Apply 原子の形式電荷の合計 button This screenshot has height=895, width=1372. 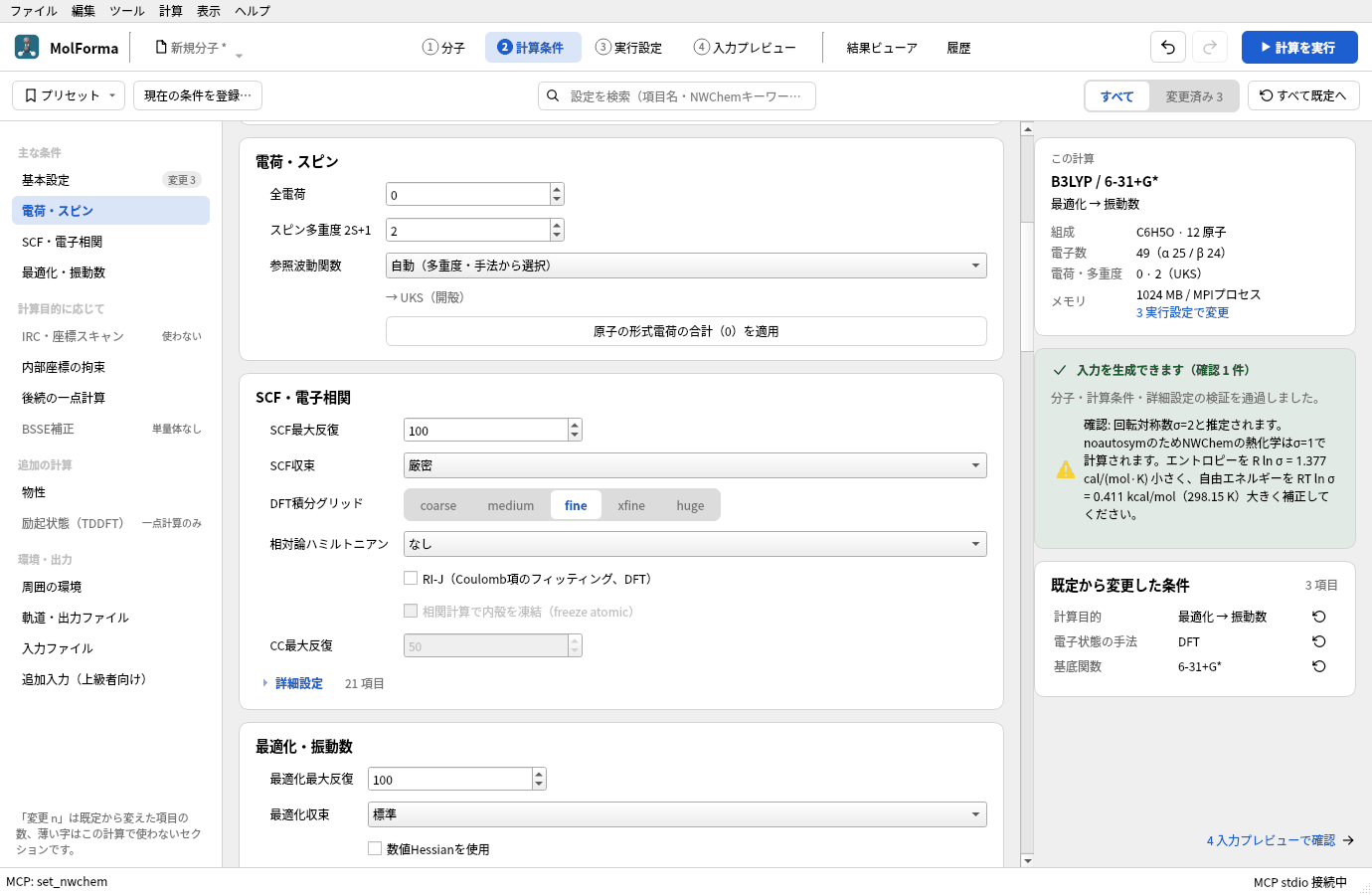686,331
